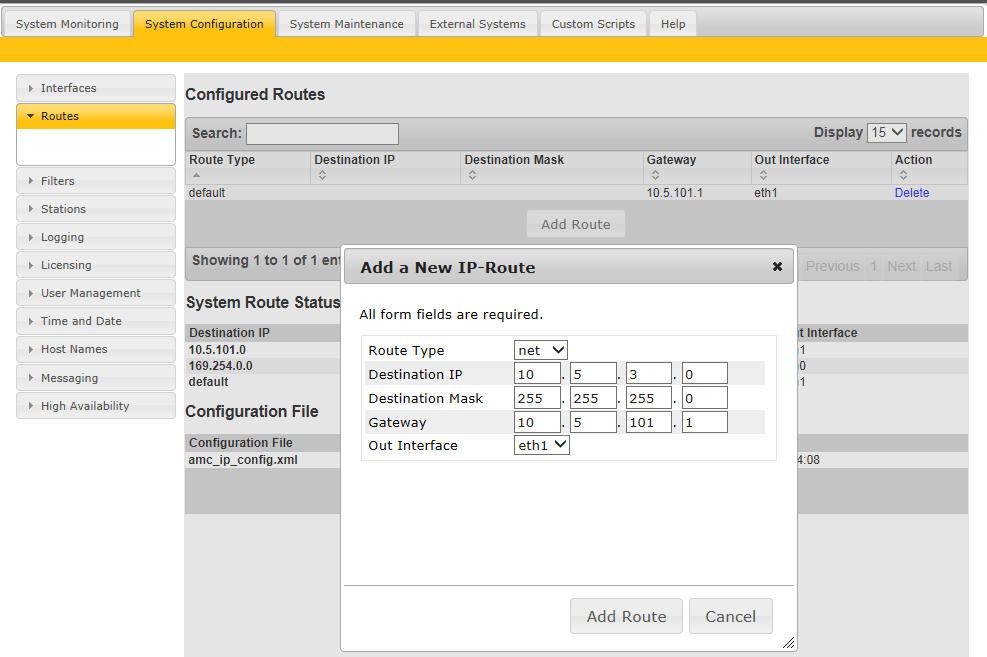987x657 pixels.
Task: Expand the Interfaces sidebar section
Action: [x=96, y=88]
